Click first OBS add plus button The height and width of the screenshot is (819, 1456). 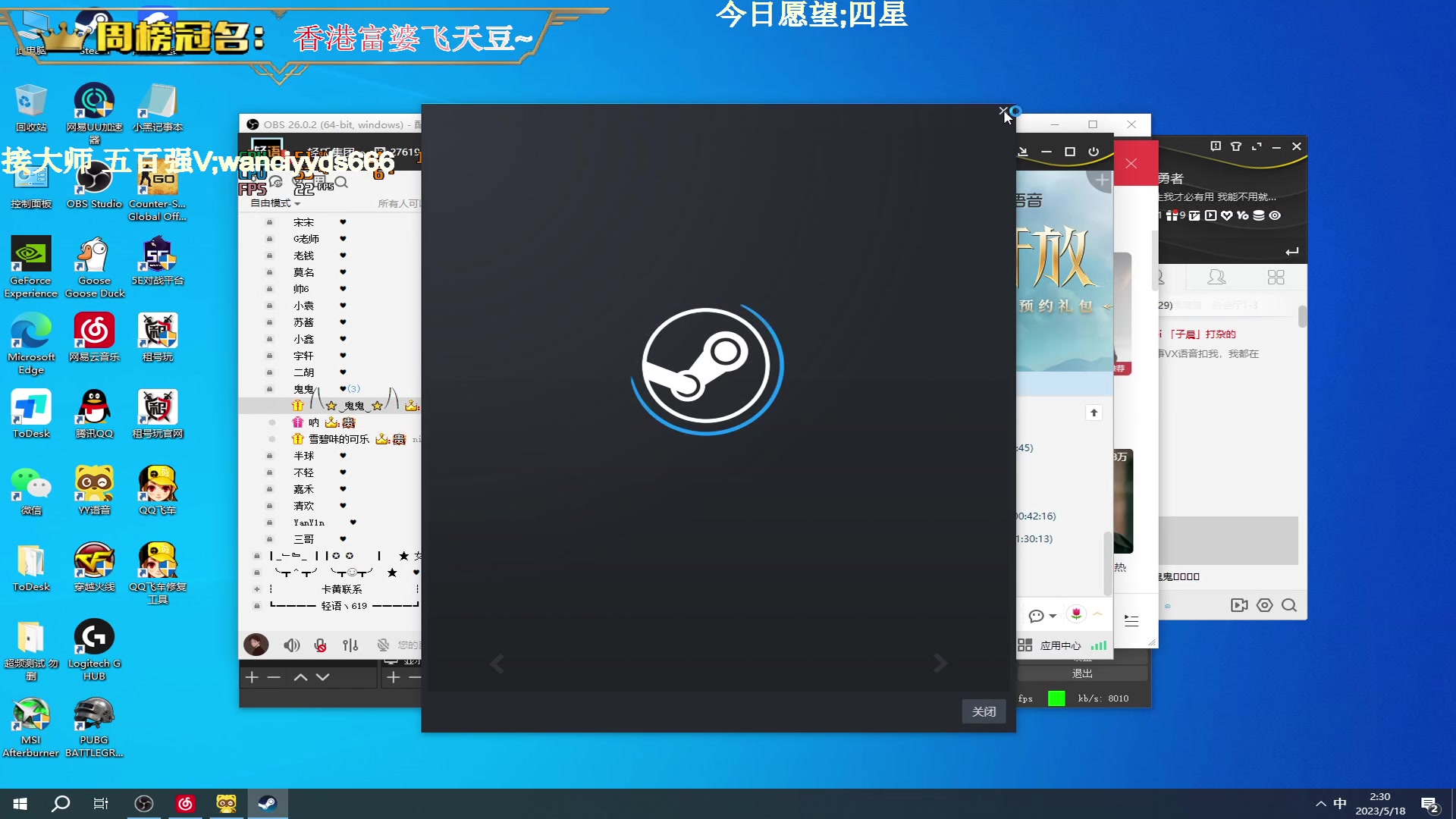point(252,677)
